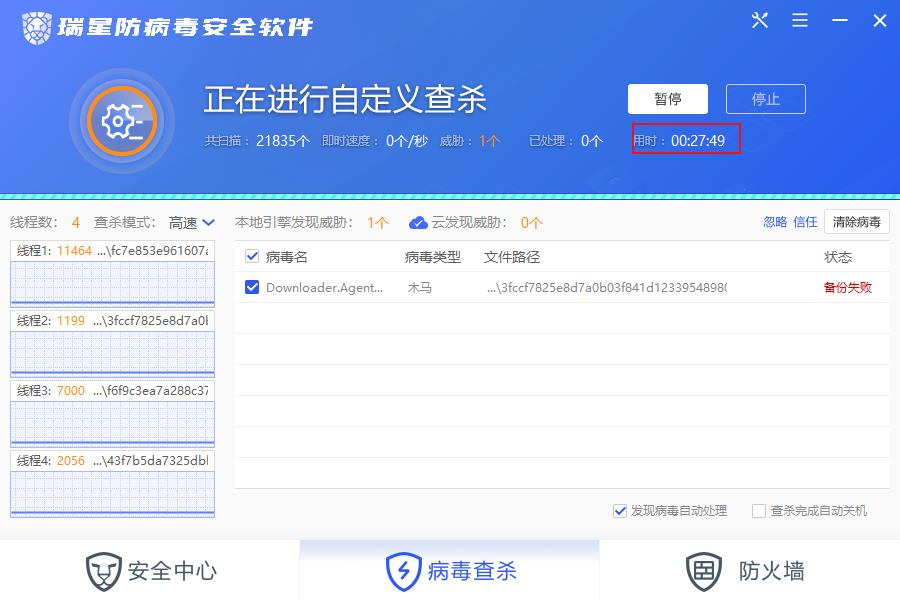Image resolution: width=900 pixels, height=600 pixels.
Task: Click the 病毒类型 column header
Action: (433, 257)
